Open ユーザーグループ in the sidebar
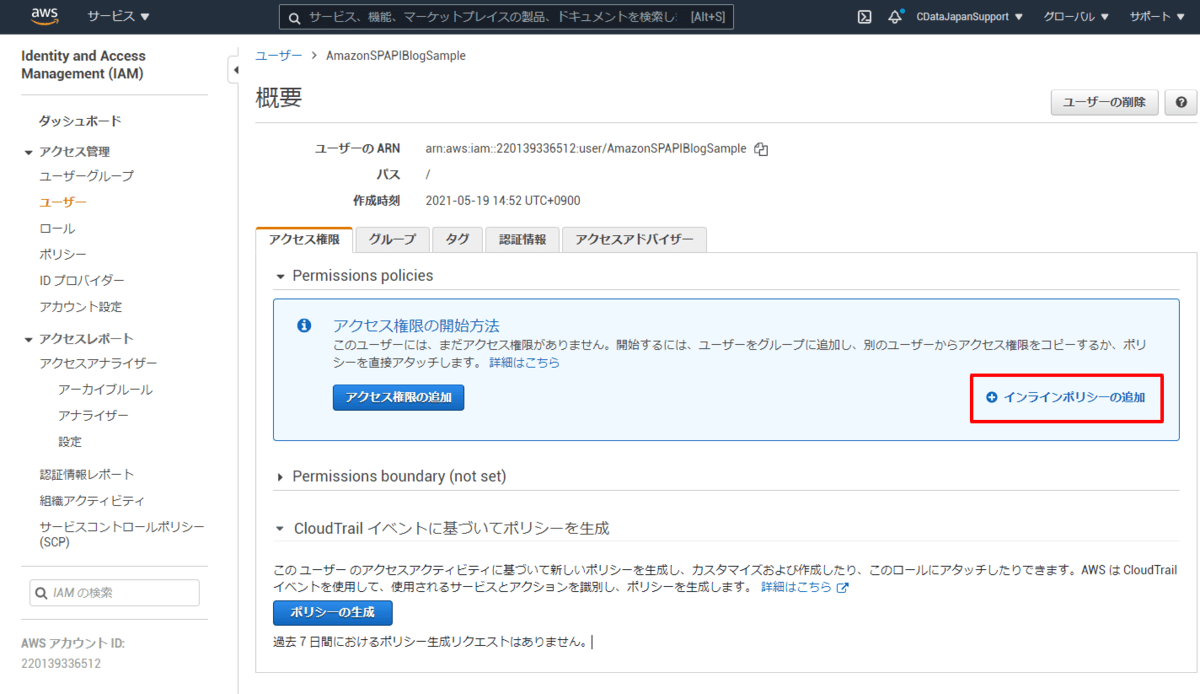Viewport: 1200px width, 694px height. coord(86,176)
